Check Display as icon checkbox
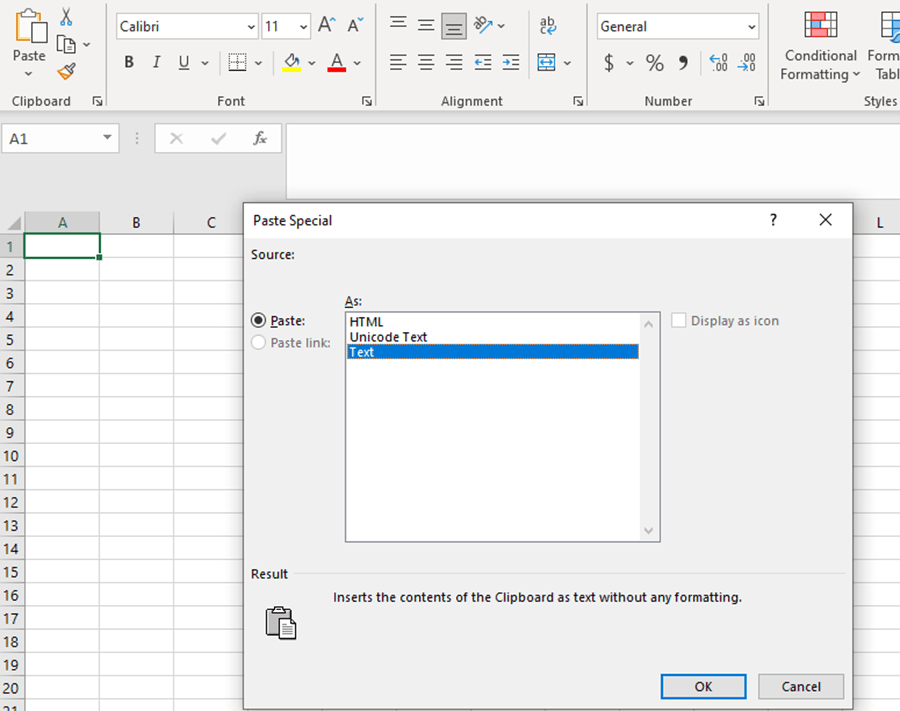The height and width of the screenshot is (711, 900). tap(678, 320)
